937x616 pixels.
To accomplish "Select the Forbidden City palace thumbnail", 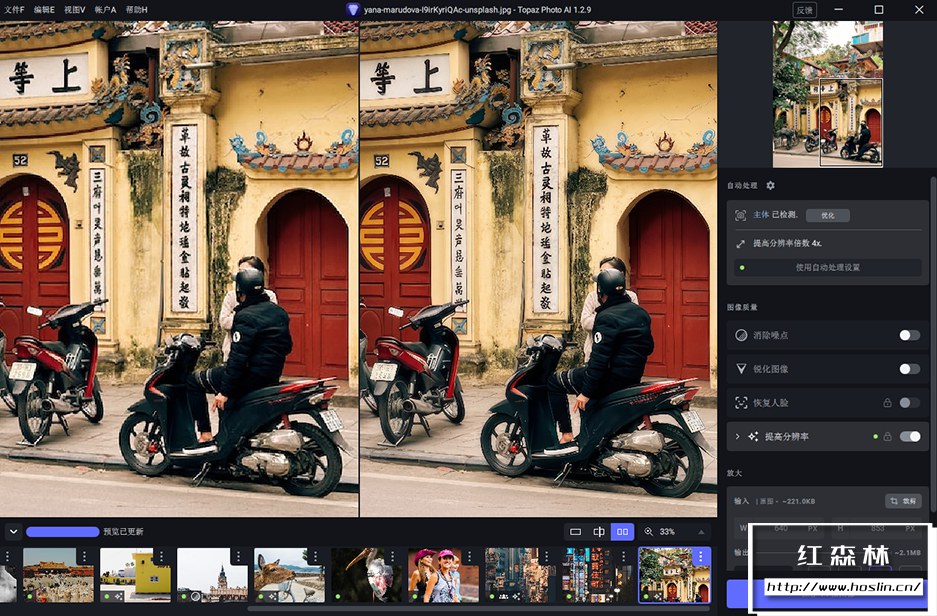I will point(58,575).
